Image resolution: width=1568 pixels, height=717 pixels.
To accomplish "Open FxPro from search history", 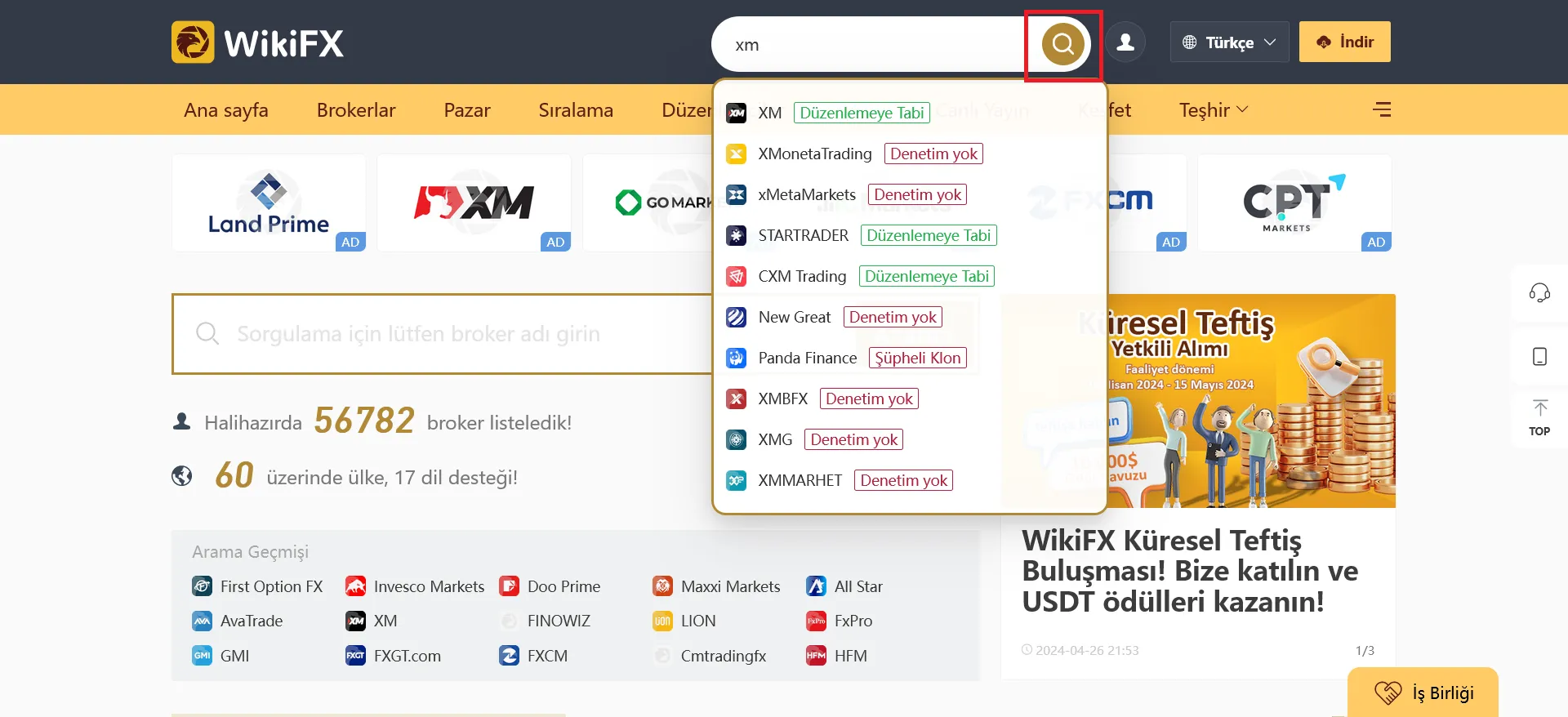I will (x=840, y=621).
